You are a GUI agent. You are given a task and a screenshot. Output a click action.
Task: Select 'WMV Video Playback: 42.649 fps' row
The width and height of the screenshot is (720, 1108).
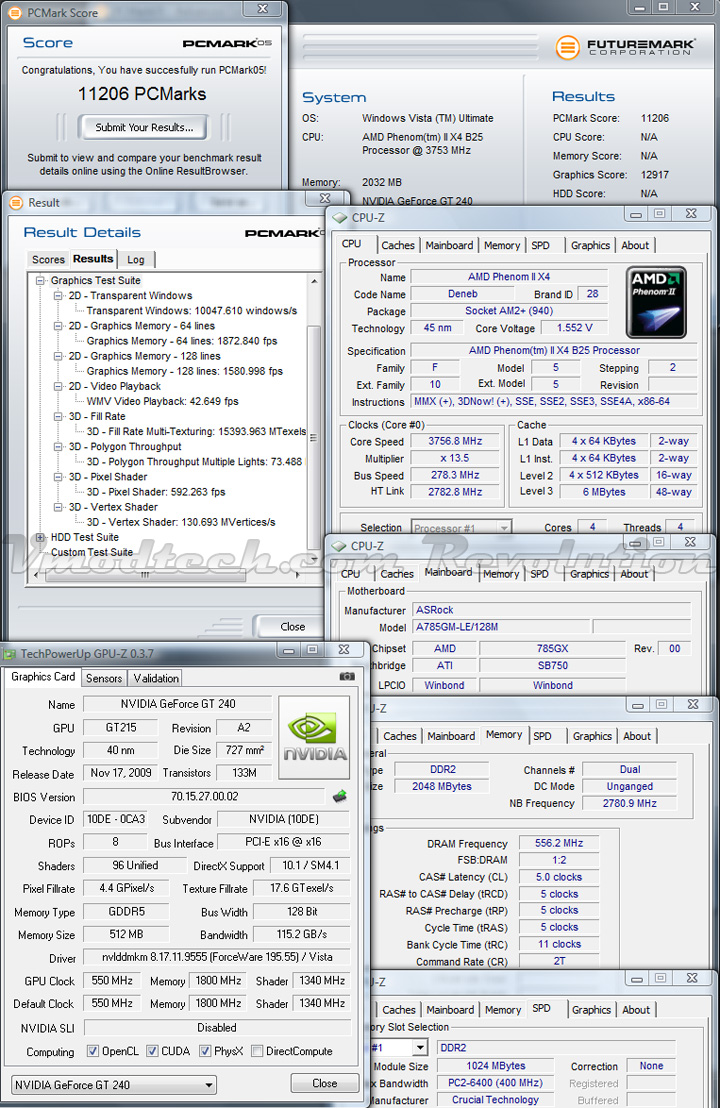pos(163,401)
